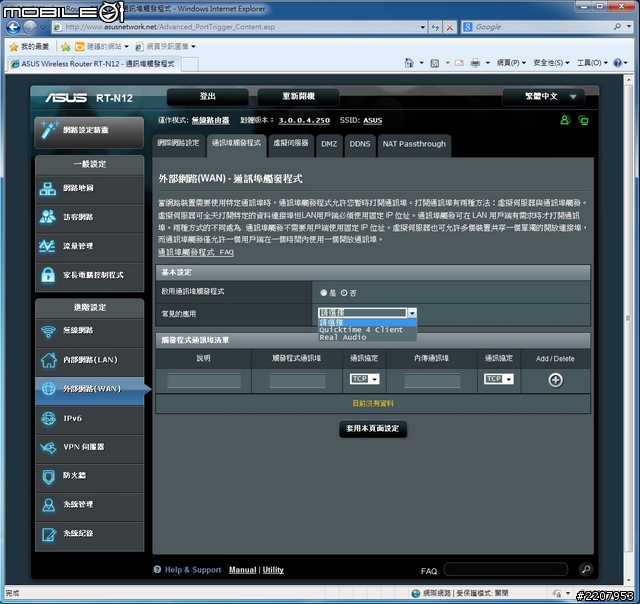Click the 觸發程式通訊埠 trigger port input field
640x604 pixels.
[x=297, y=380]
